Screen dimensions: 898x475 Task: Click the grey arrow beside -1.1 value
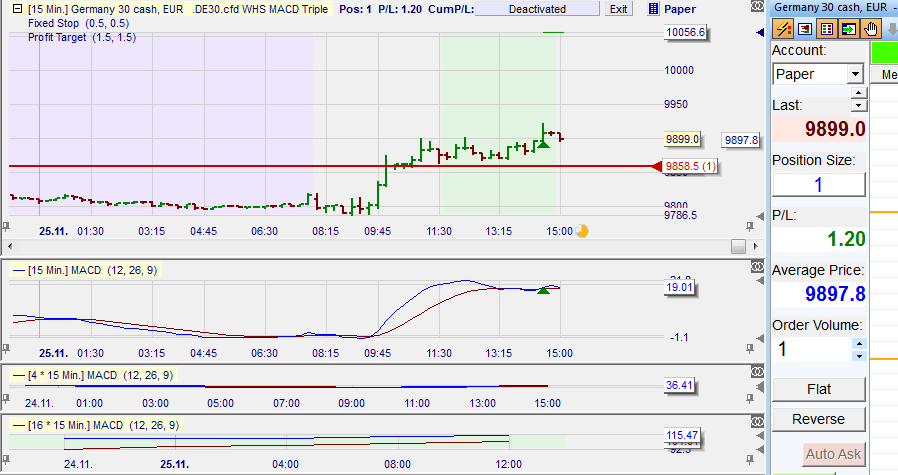pyautogui.click(x=760, y=338)
